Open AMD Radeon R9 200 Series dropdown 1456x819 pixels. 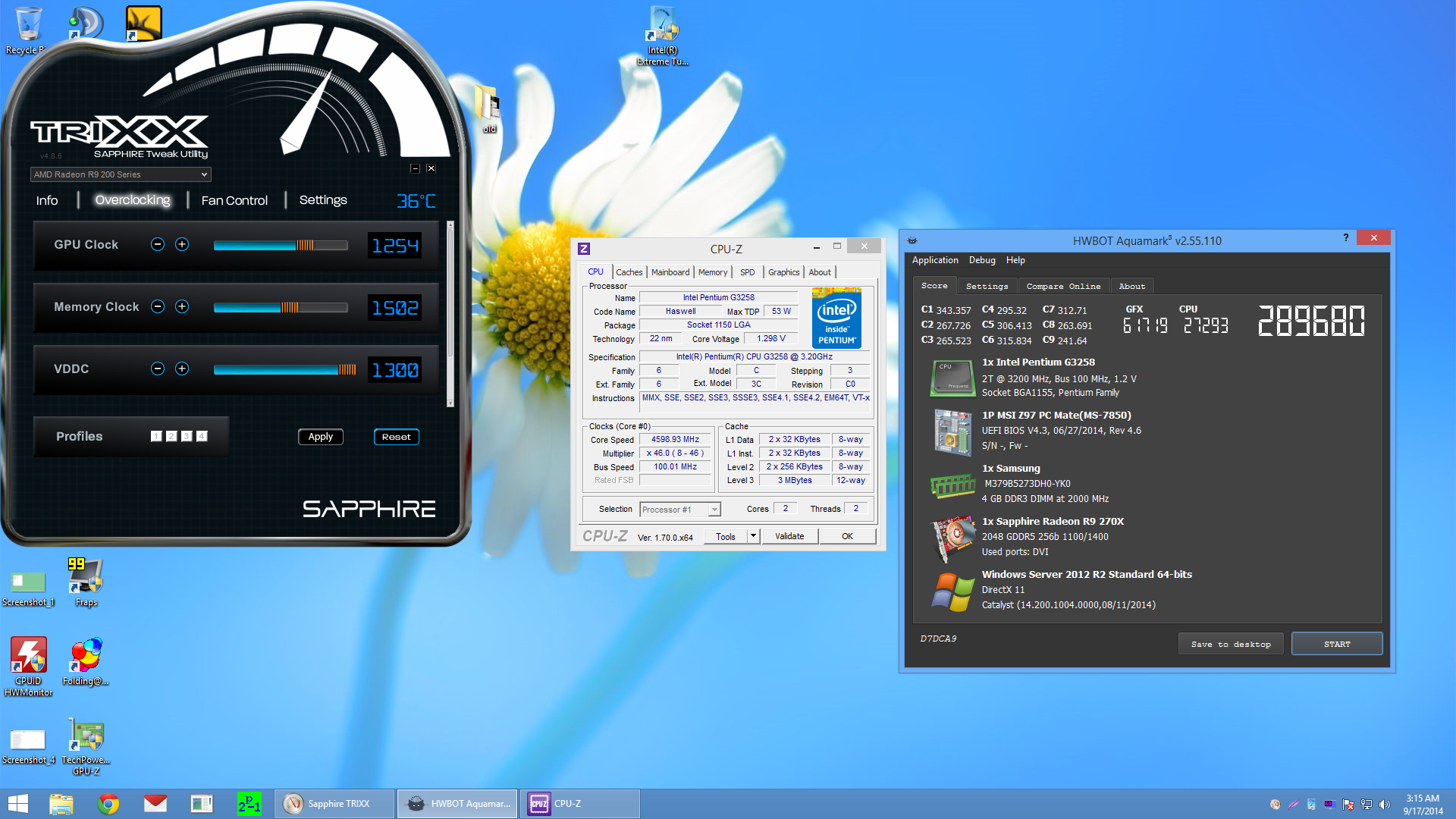coord(121,174)
